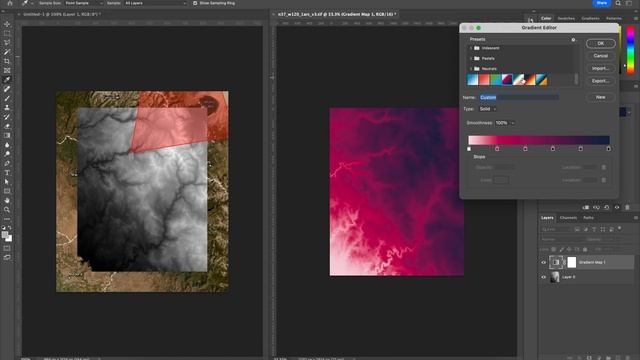Image resolution: width=640 pixels, height=360 pixels.
Task: Click the reset adjustment defaults icon
Action: [607, 207]
